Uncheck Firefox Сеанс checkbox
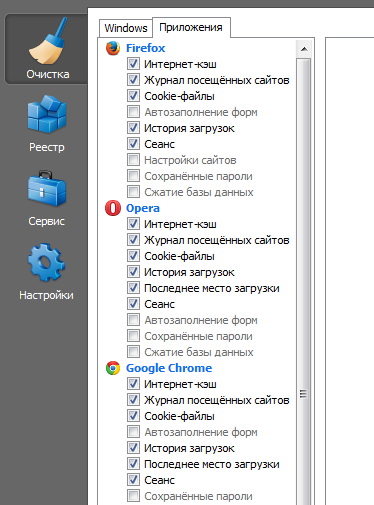Screen dimensions: 374x505 pyautogui.click(x=133, y=144)
